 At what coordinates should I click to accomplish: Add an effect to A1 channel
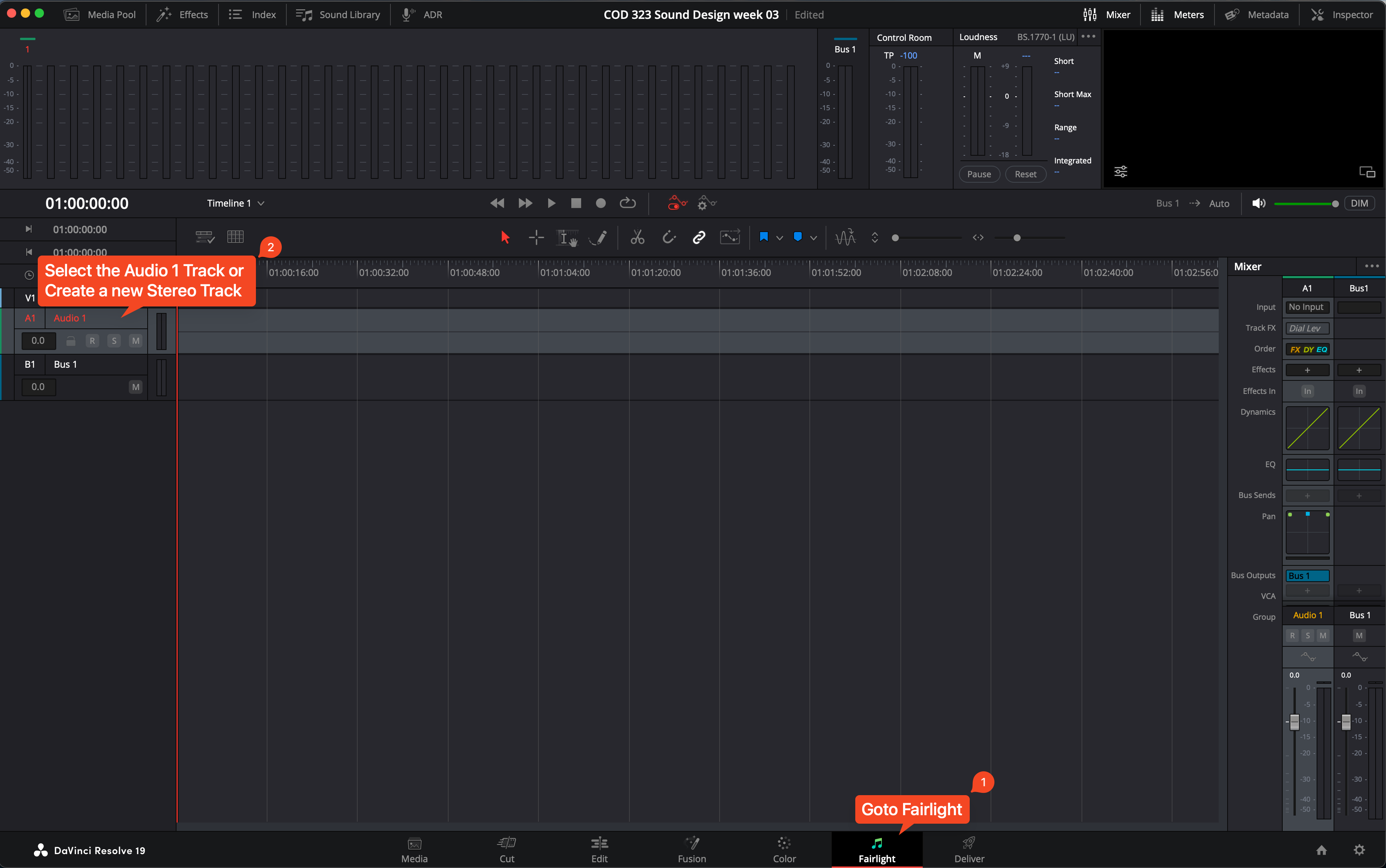[1307, 370]
